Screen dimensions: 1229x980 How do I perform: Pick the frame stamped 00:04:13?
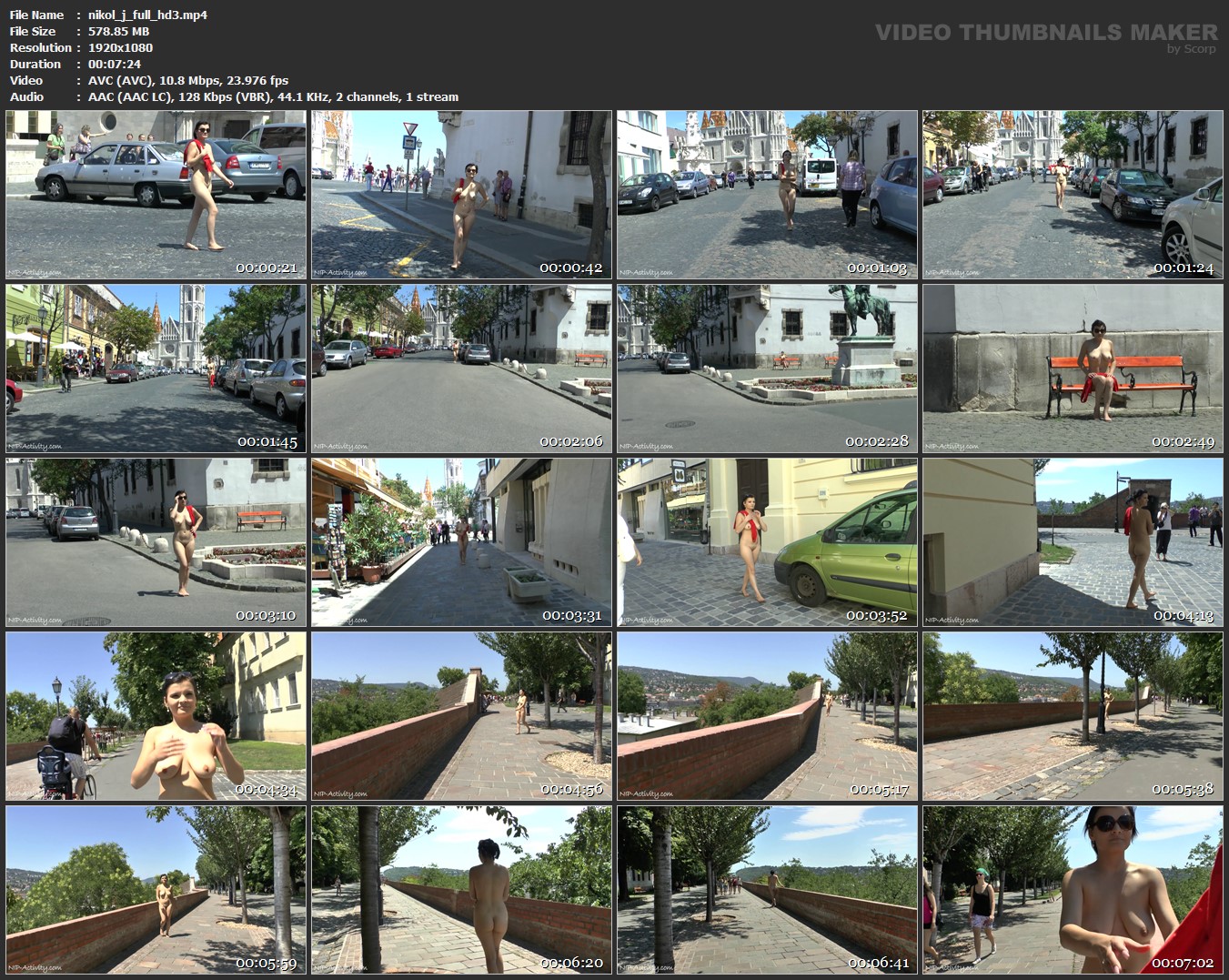[1073, 542]
